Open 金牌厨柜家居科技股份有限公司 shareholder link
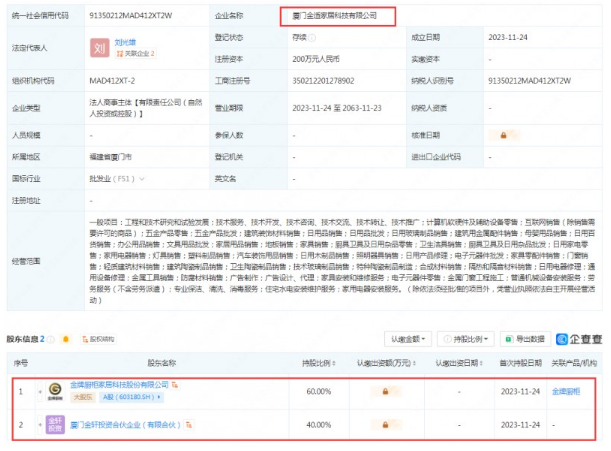The image size is (611, 451). pyautogui.click(x=119, y=385)
